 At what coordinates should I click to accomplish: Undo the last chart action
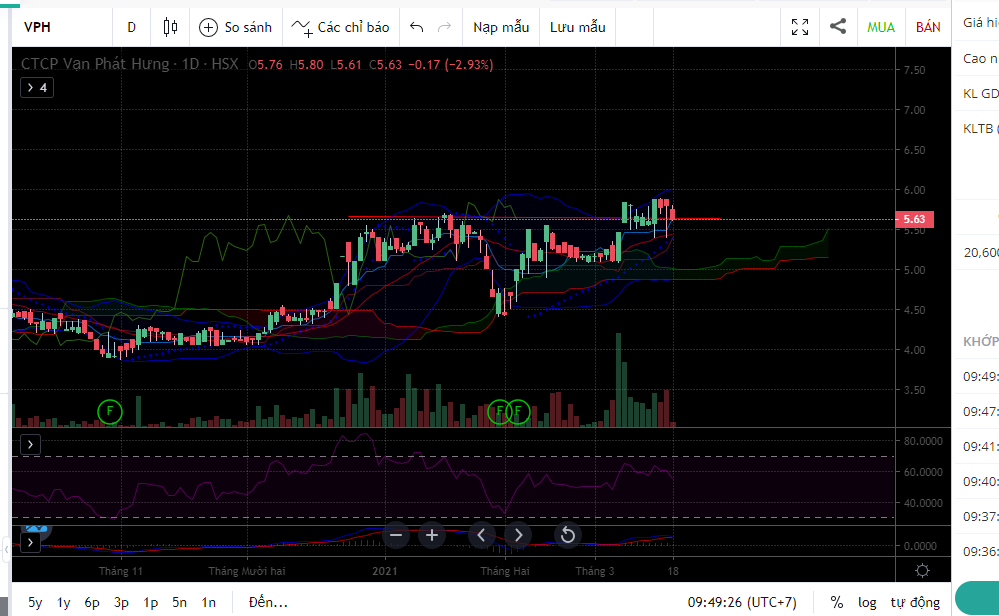coord(417,27)
